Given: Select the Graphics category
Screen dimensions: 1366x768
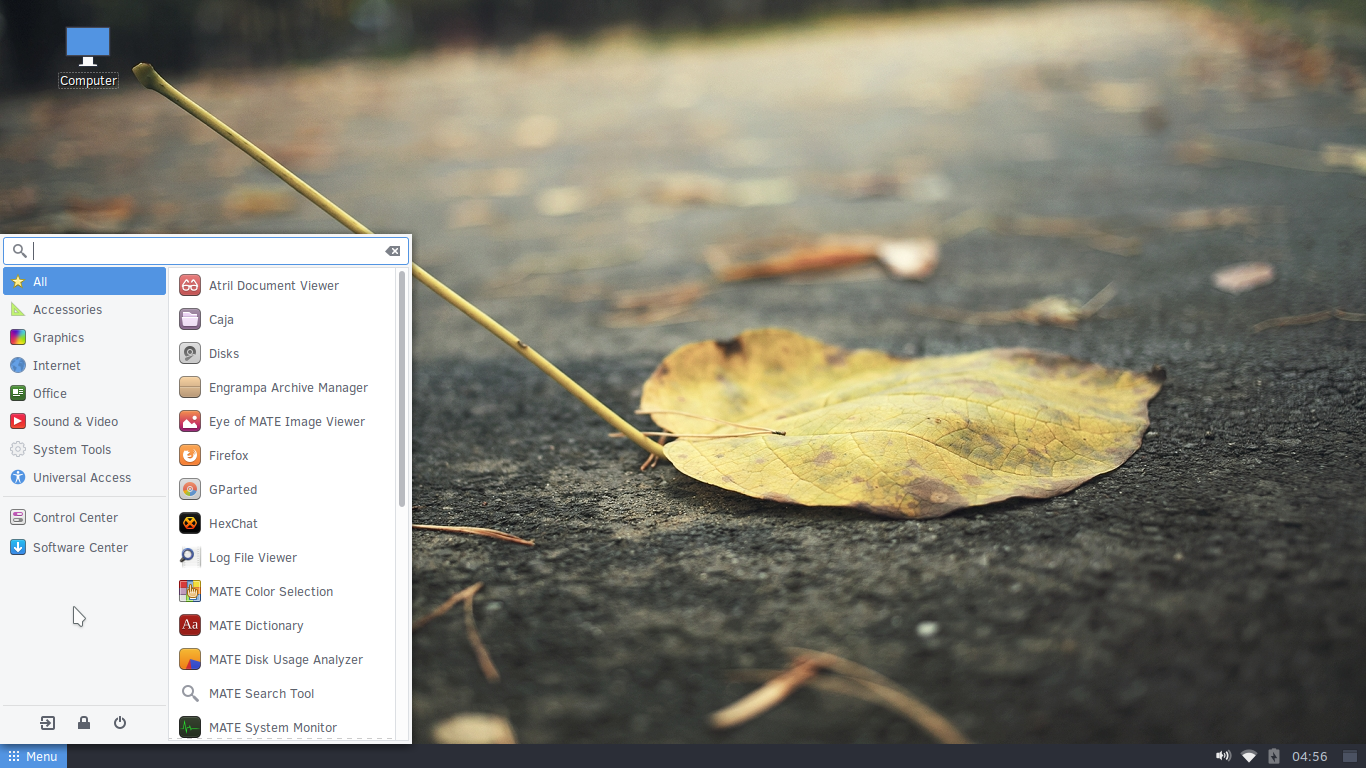Looking at the screenshot, I should [84, 337].
